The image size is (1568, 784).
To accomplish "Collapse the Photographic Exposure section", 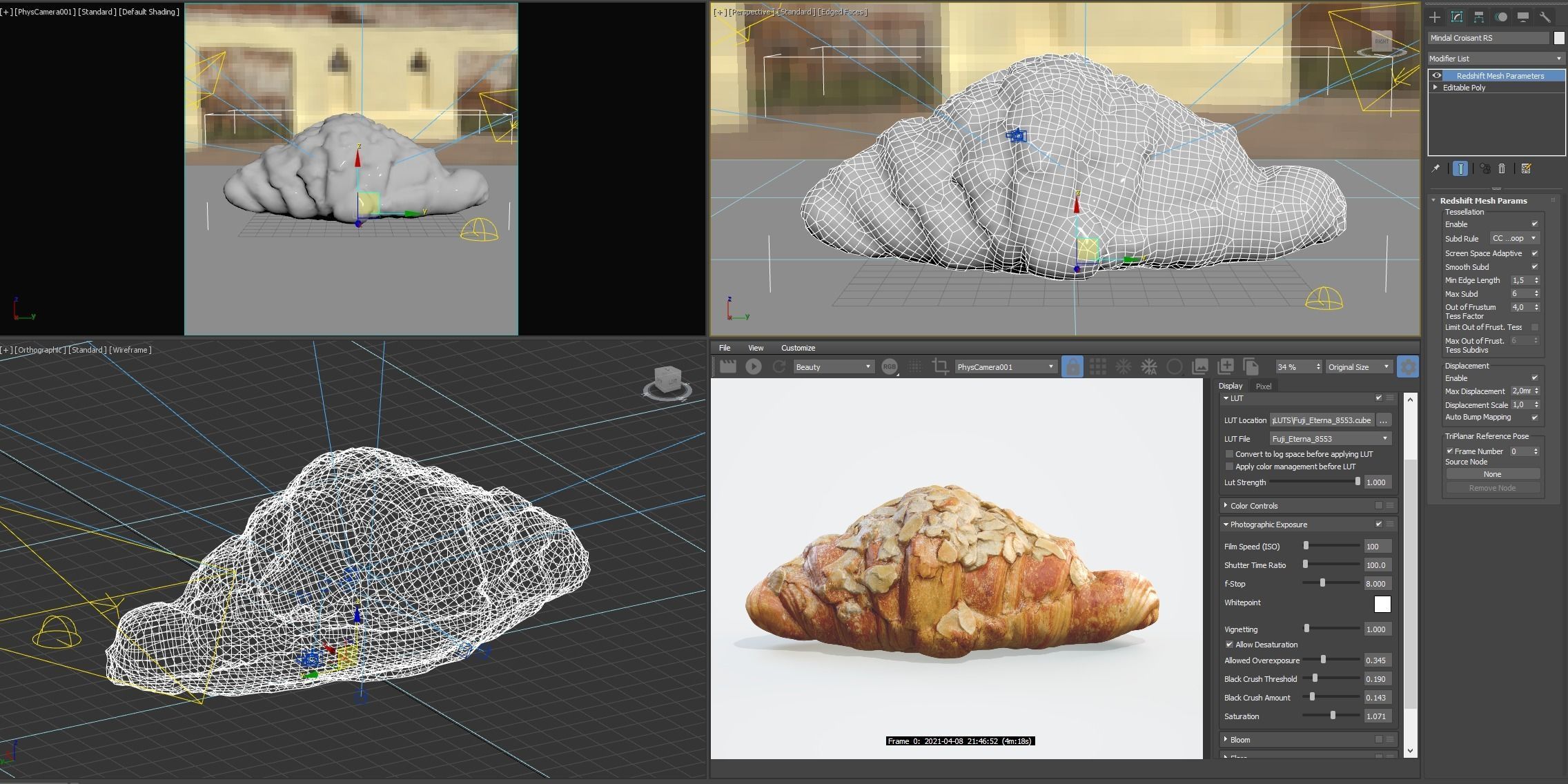I will point(1226,525).
